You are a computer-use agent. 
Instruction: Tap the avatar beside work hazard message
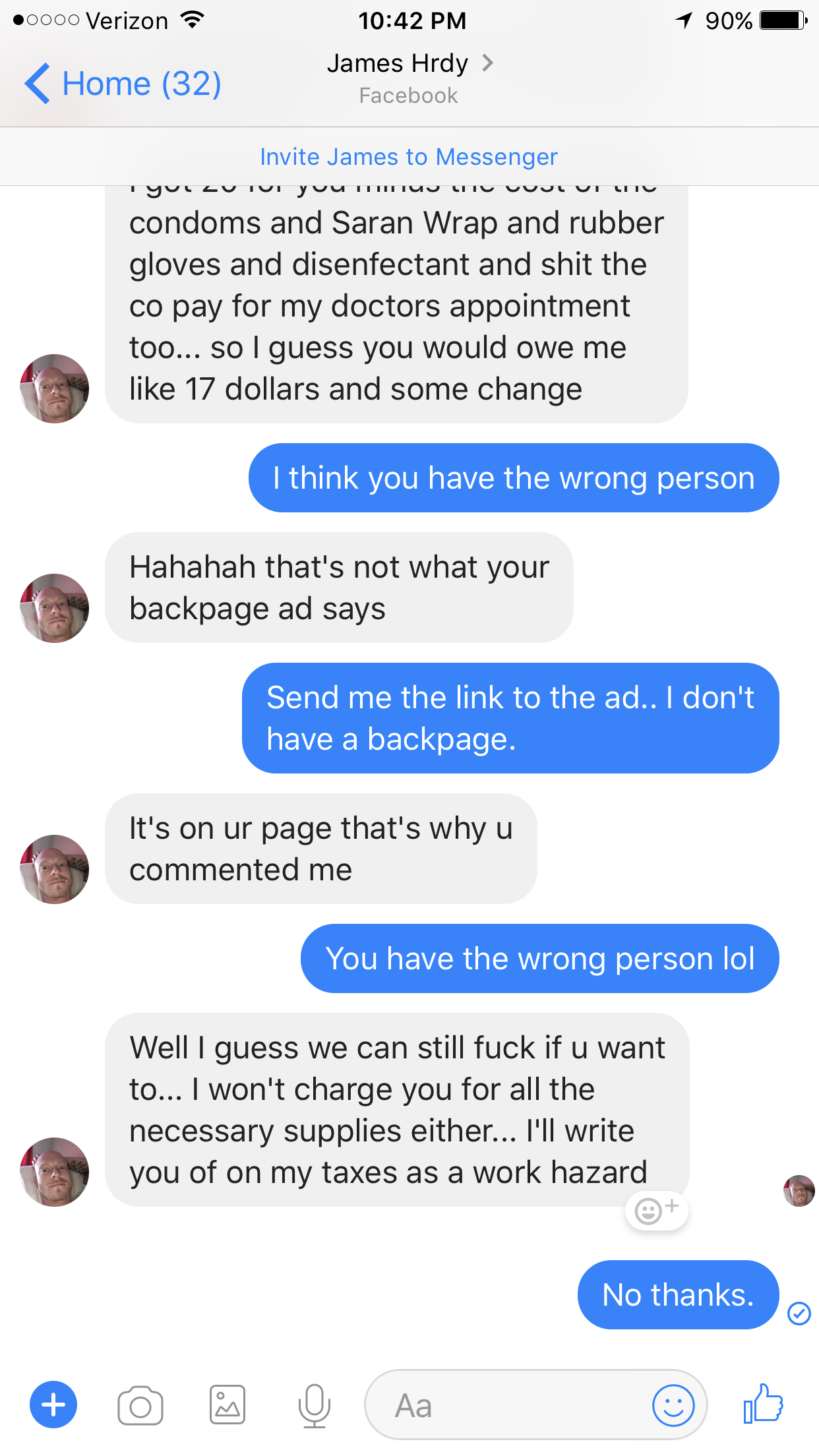[55, 1172]
